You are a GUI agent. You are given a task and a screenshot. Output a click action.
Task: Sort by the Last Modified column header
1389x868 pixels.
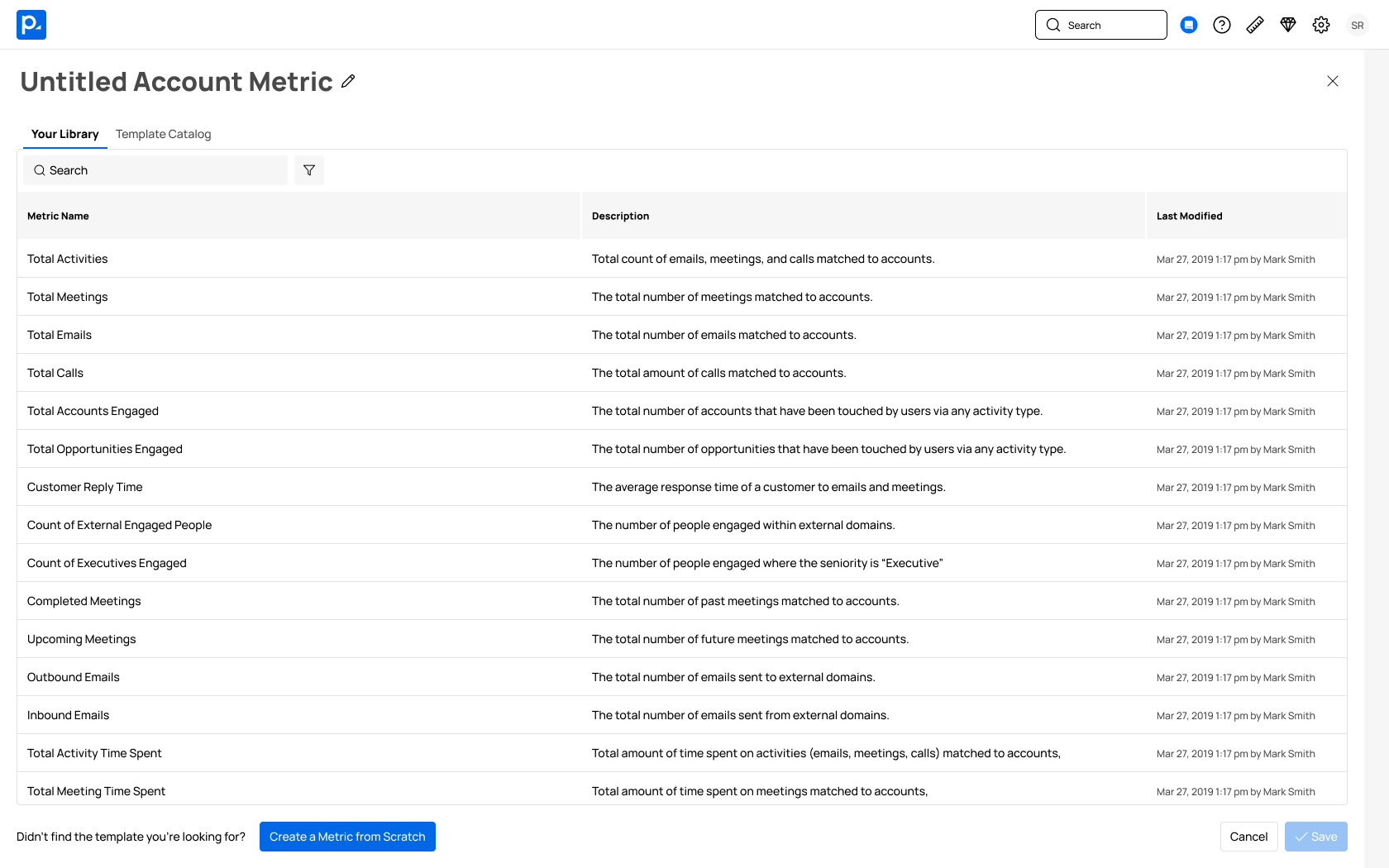click(1189, 216)
